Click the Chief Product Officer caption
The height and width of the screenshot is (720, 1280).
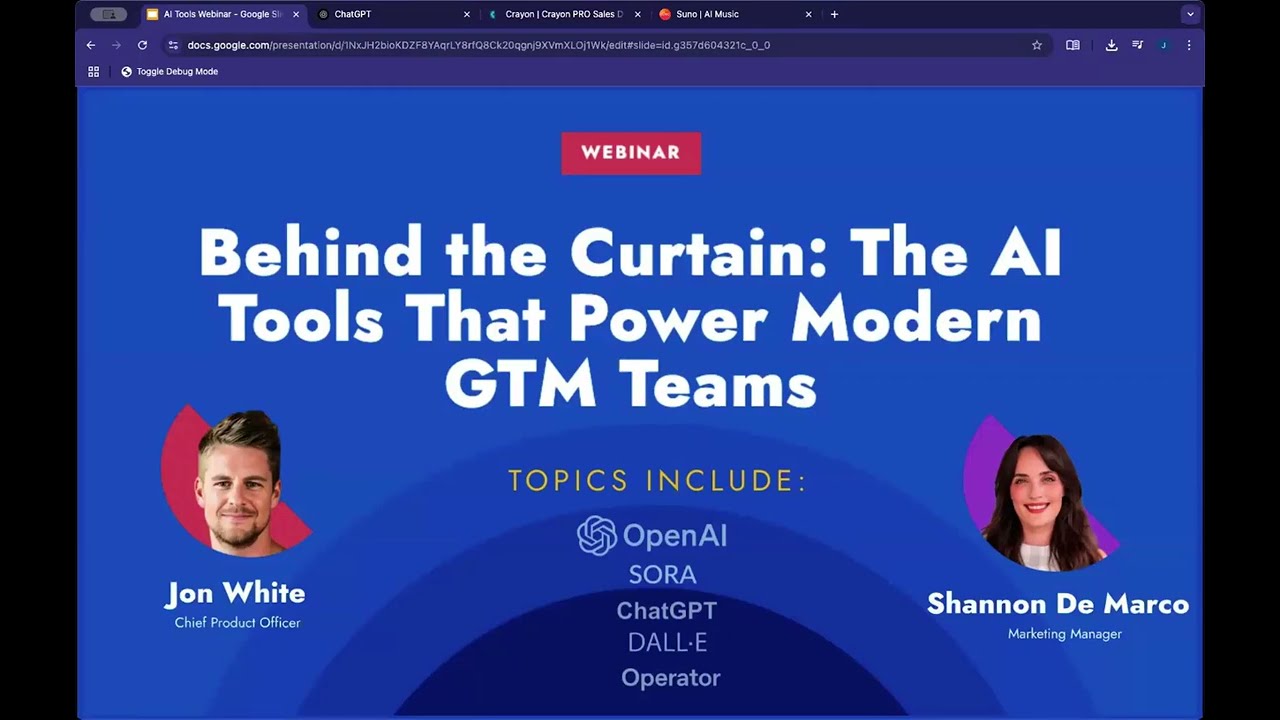pos(237,623)
